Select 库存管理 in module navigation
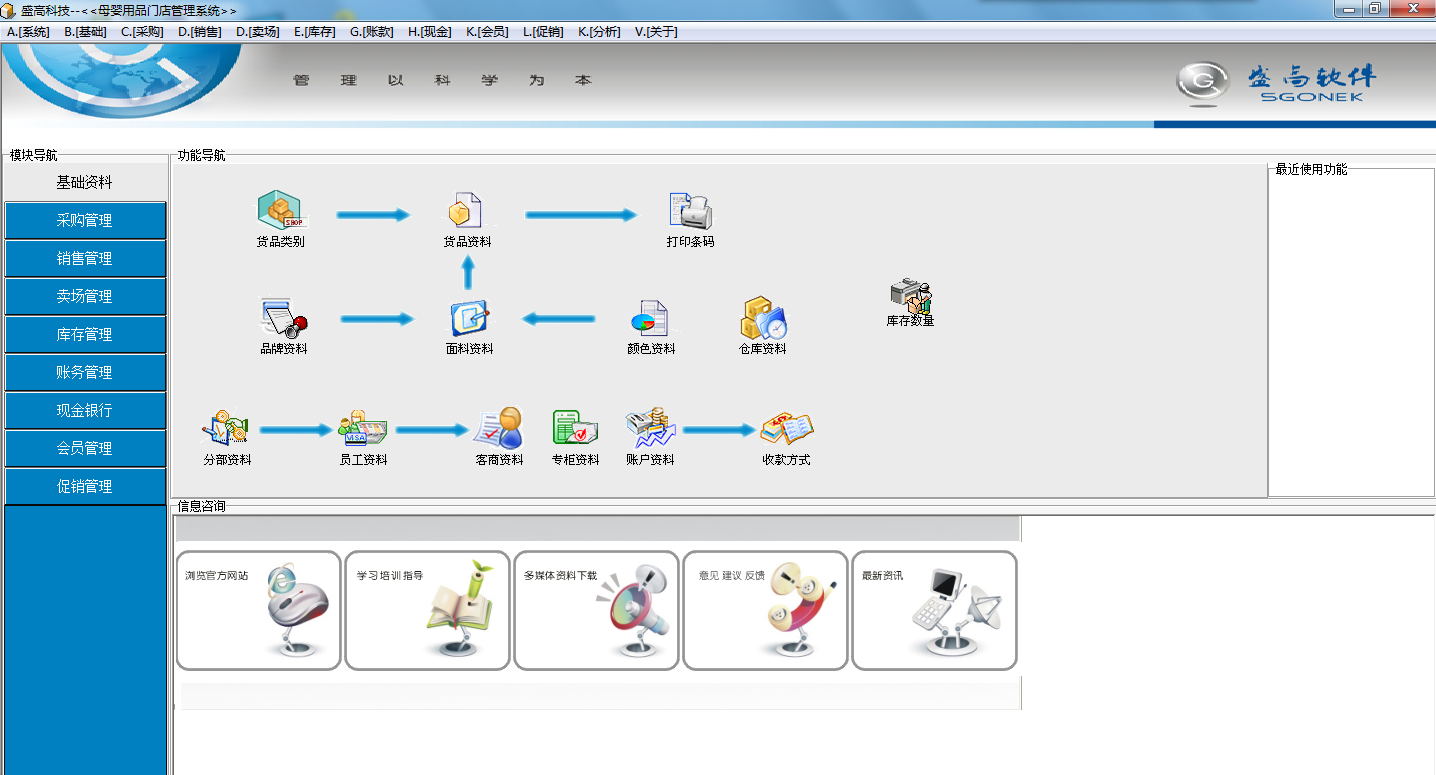 click(x=84, y=335)
